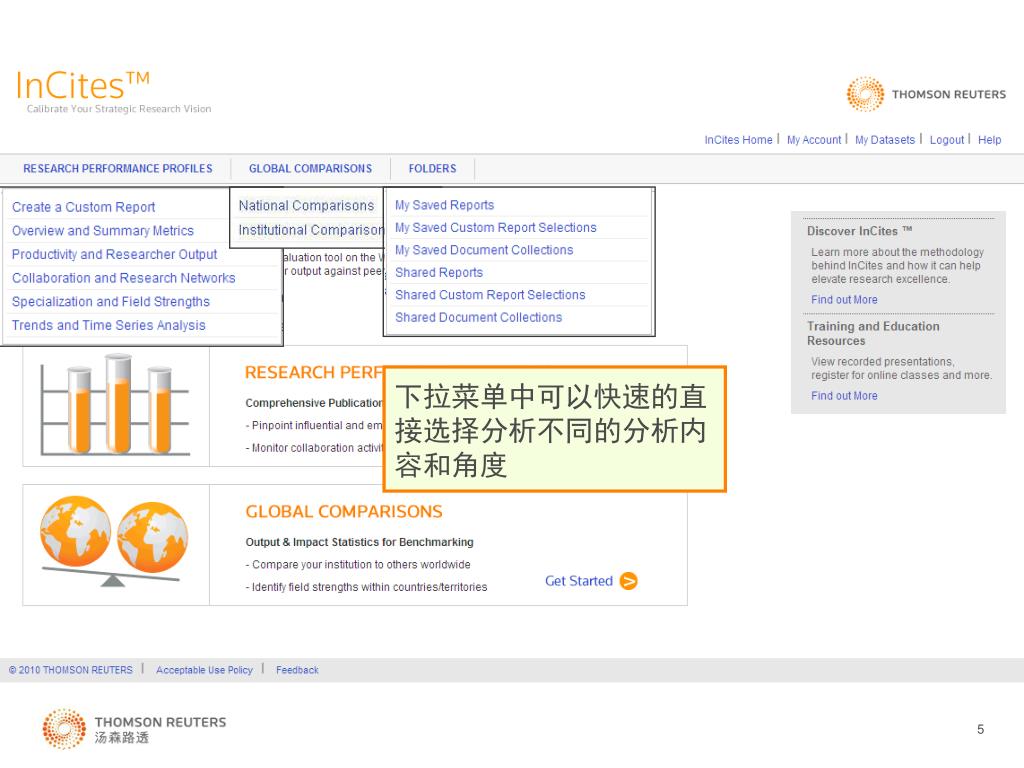Open Collaboration and Research Networks

(x=123, y=278)
